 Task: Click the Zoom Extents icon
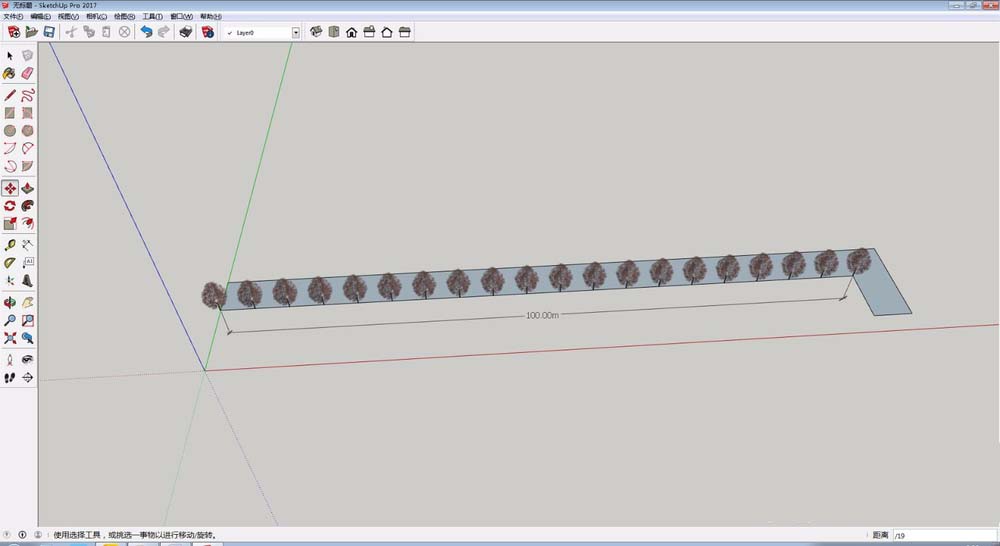10,338
